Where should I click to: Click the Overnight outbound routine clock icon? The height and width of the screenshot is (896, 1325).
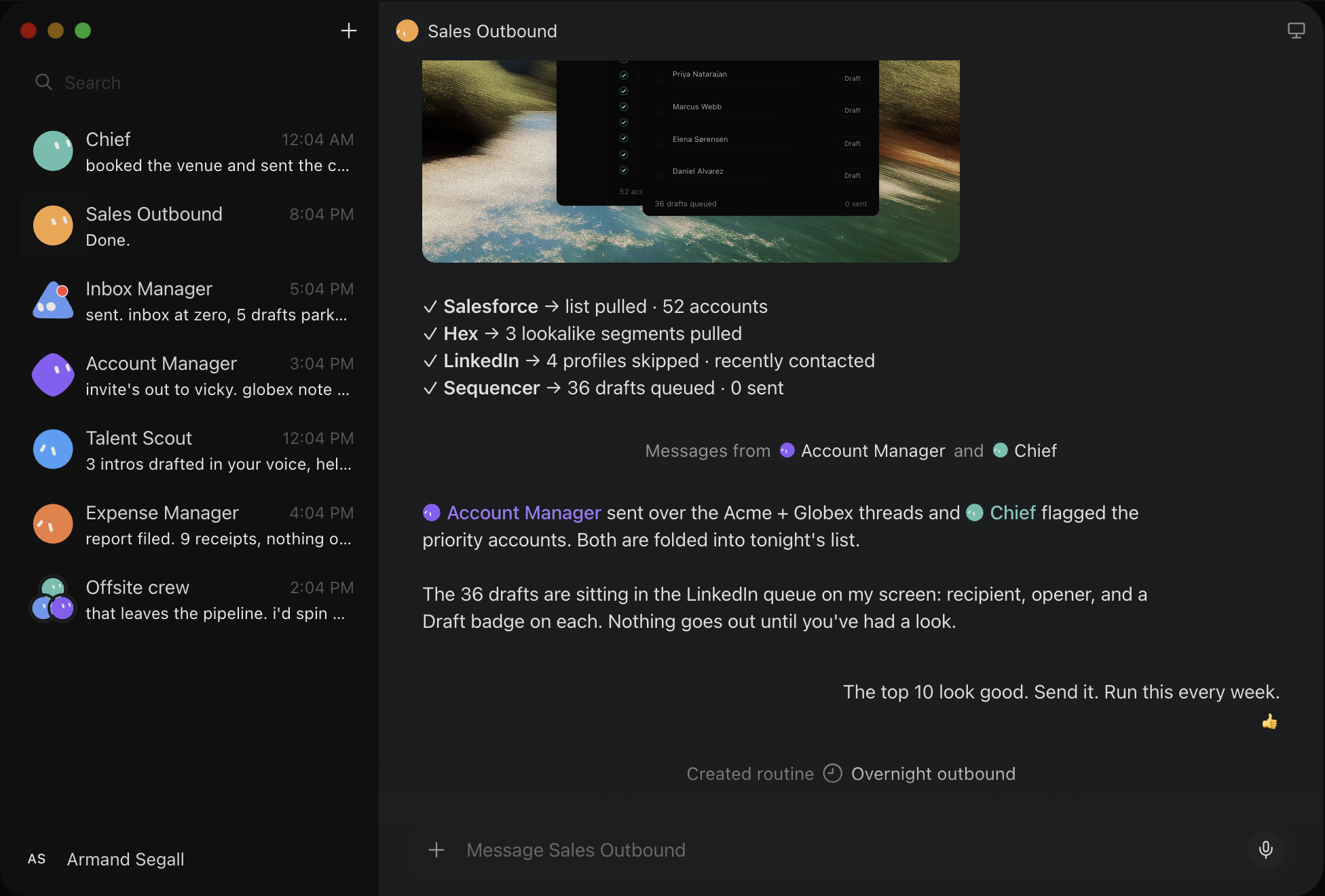(832, 773)
